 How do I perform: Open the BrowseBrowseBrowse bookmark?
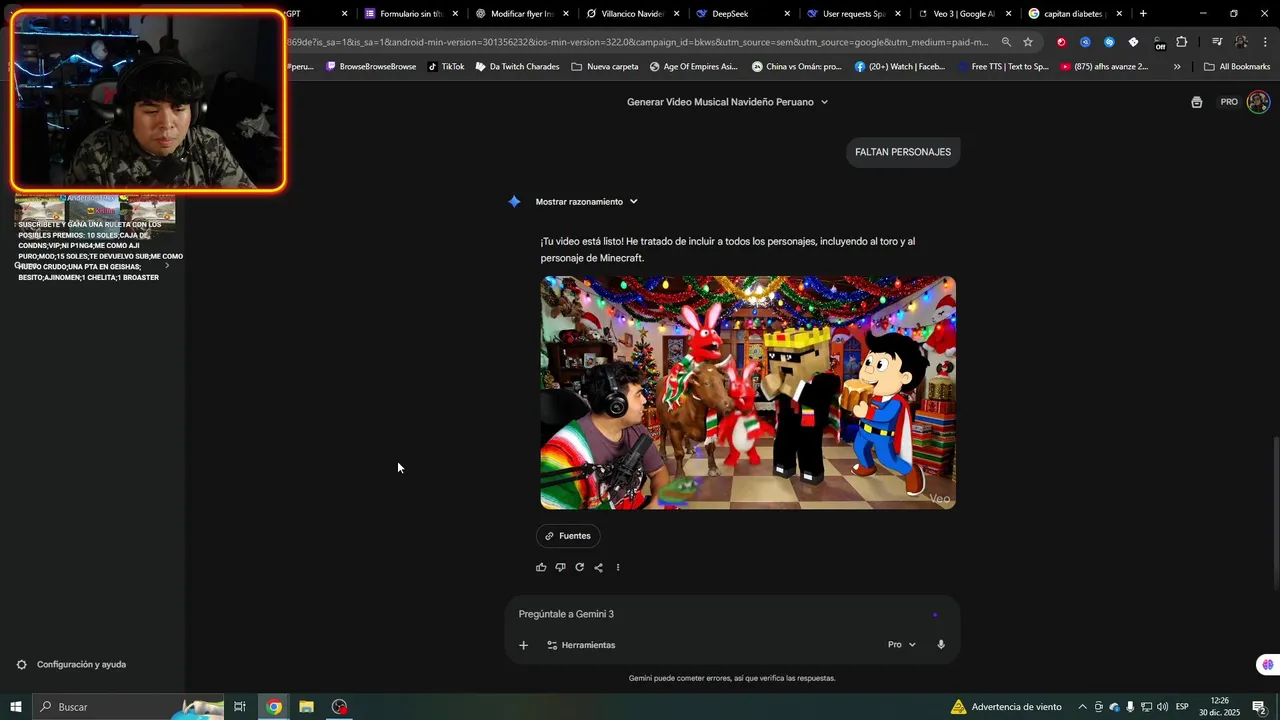tap(371, 67)
